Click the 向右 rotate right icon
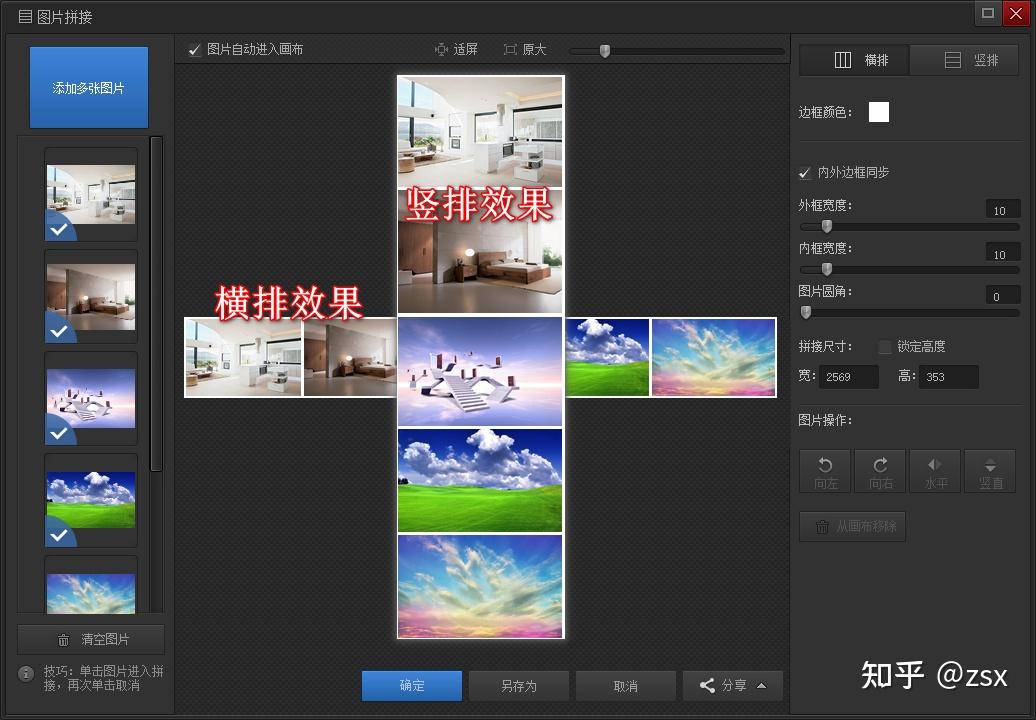 click(881, 471)
